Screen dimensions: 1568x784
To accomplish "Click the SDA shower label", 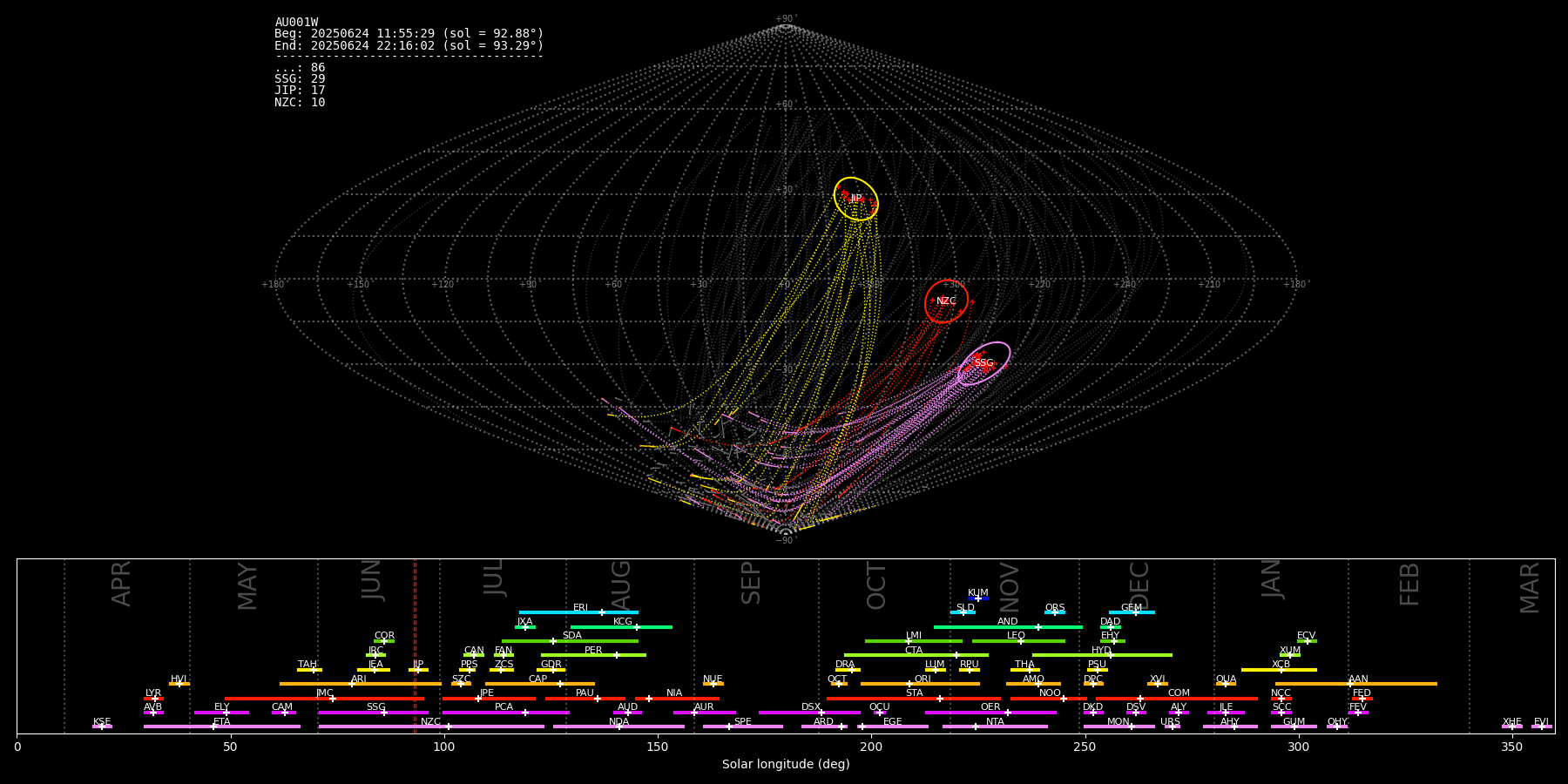I will click(572, 636).
